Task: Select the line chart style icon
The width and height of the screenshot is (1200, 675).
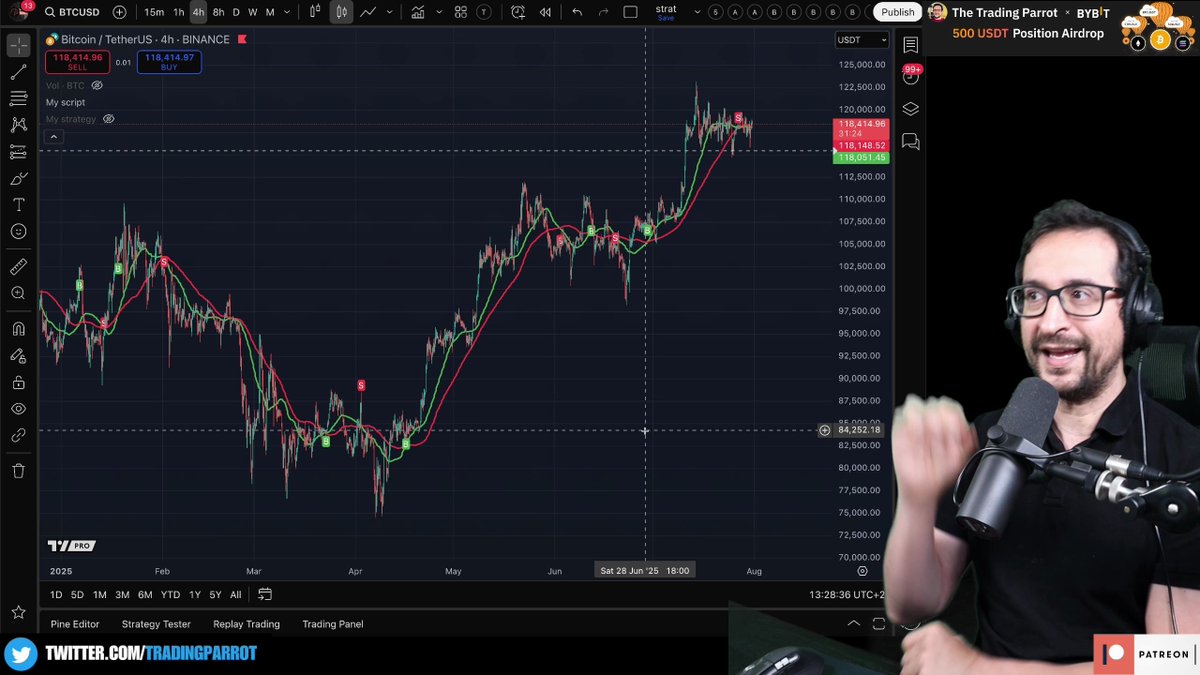Action: click(x=368, y=12)
